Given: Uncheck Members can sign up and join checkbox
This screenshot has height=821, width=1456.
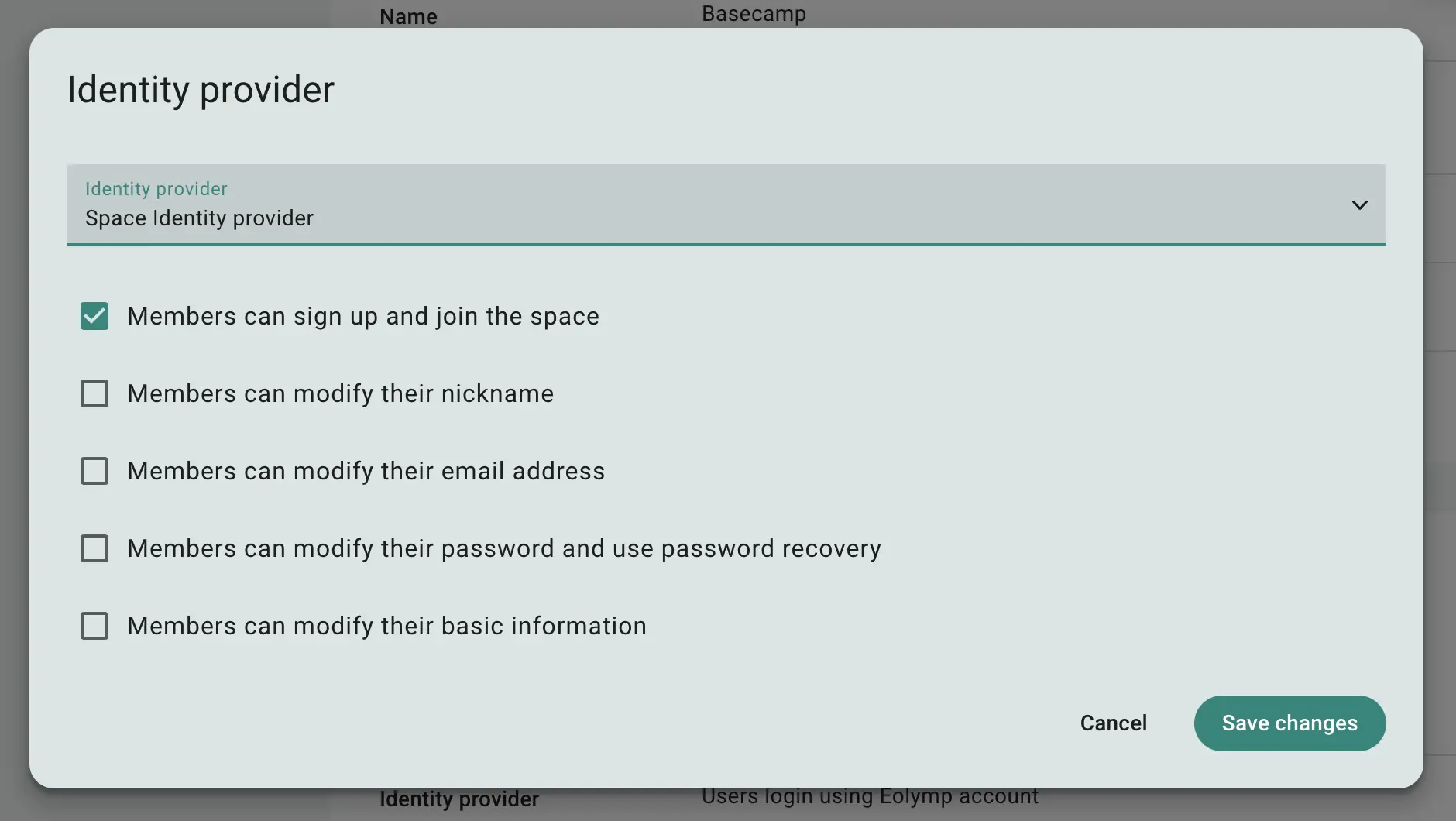Looking at the screenshot, I should [94, 316].
